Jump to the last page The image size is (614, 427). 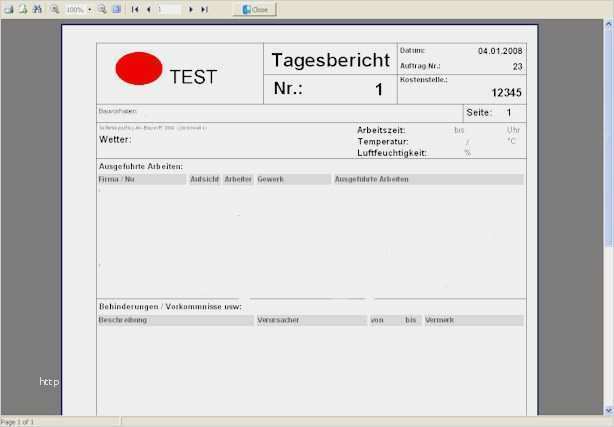(x=204, y=9)
